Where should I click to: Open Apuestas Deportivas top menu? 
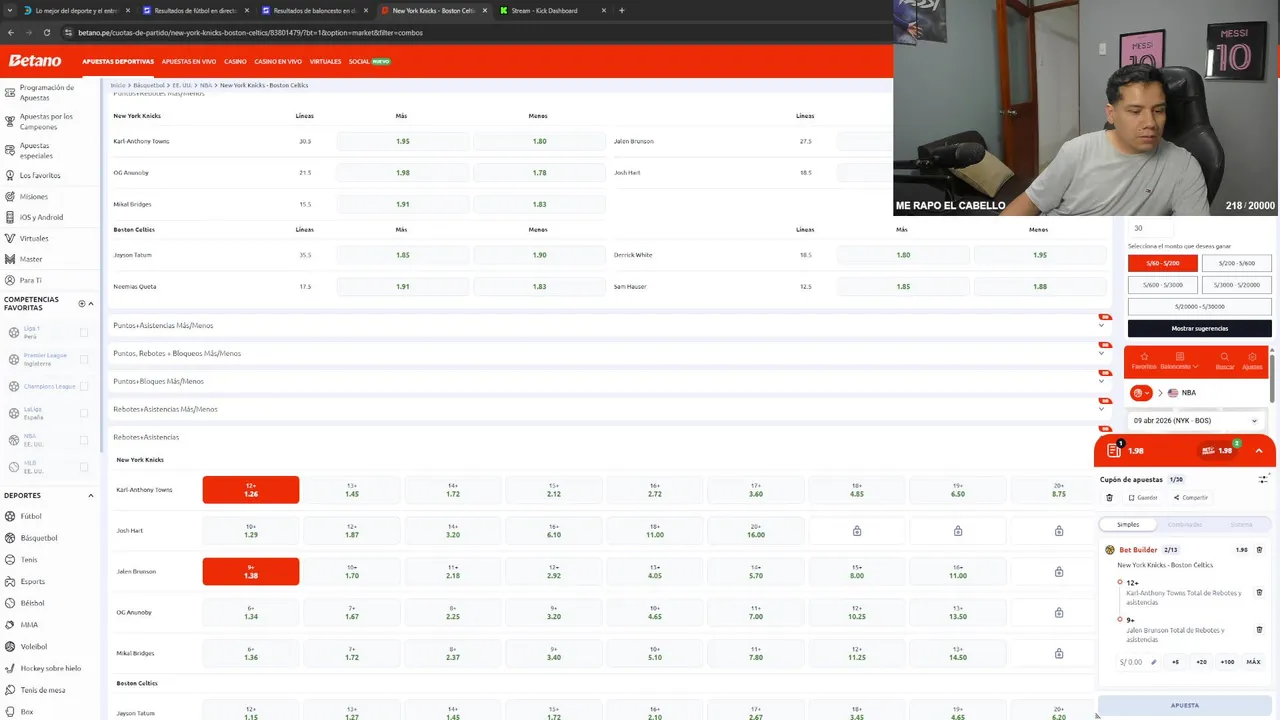click(118, 61)
